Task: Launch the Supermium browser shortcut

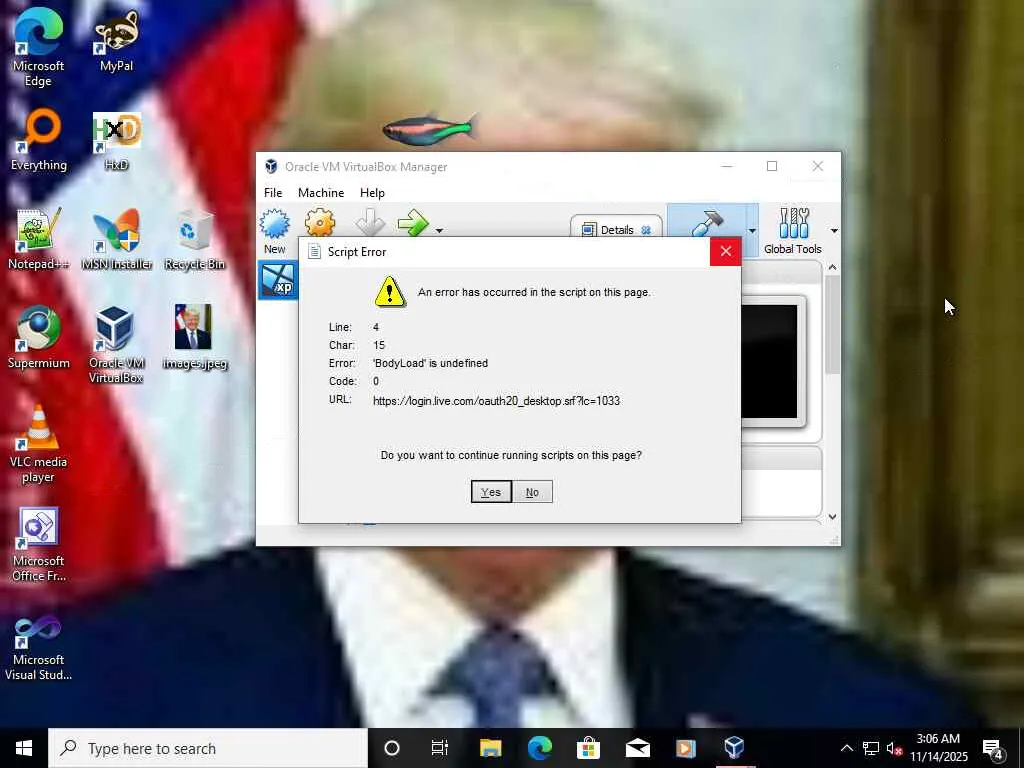Action: click(39, 337)
